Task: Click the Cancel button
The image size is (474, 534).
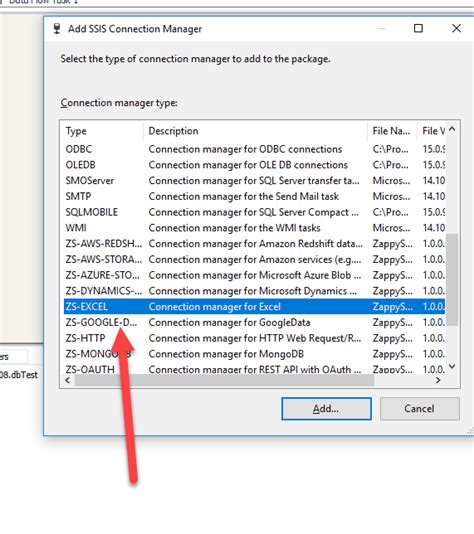Action: pyautogui.click(x=419, y=408)
